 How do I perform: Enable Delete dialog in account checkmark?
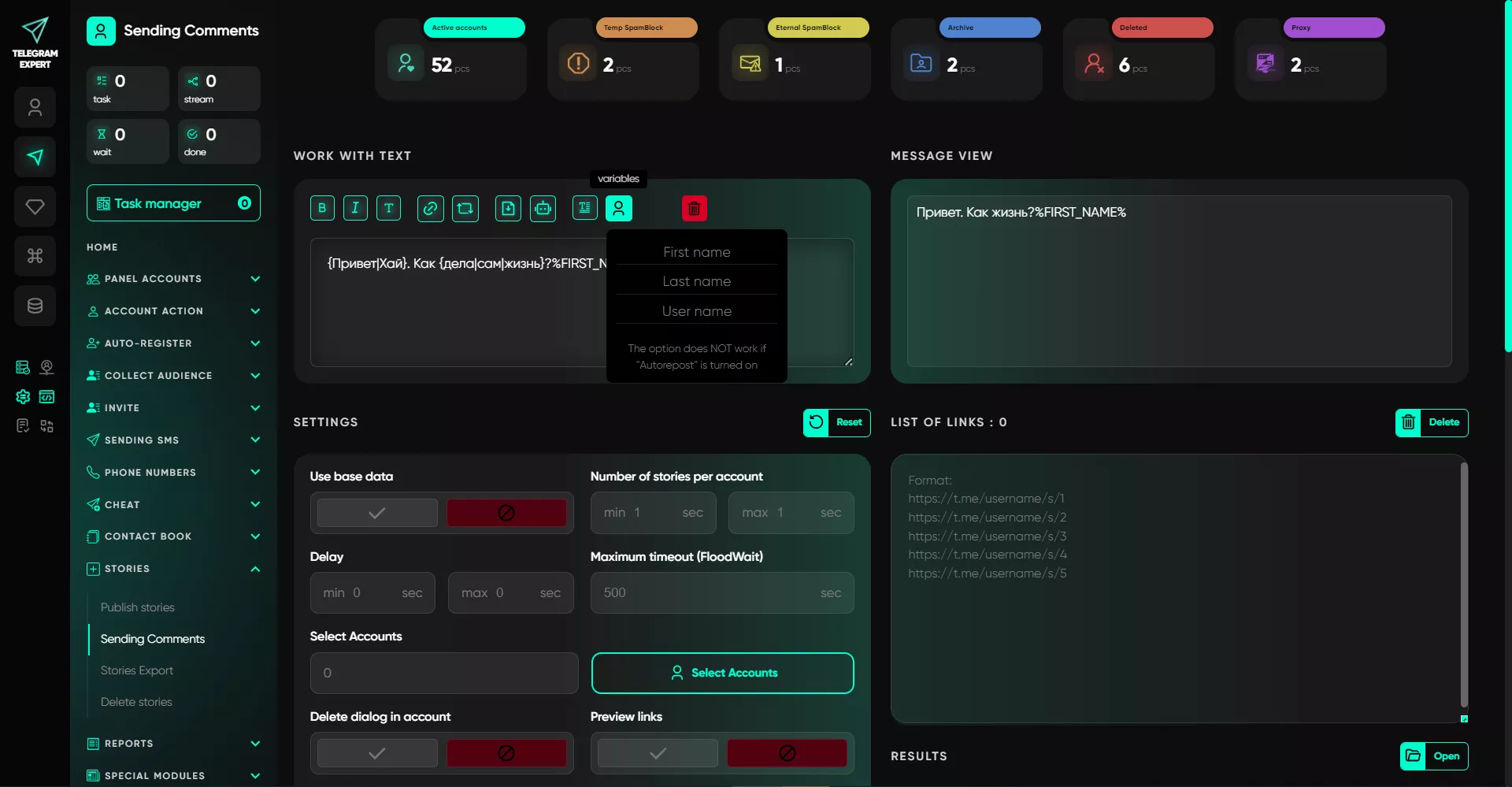(x=377, y=753)
